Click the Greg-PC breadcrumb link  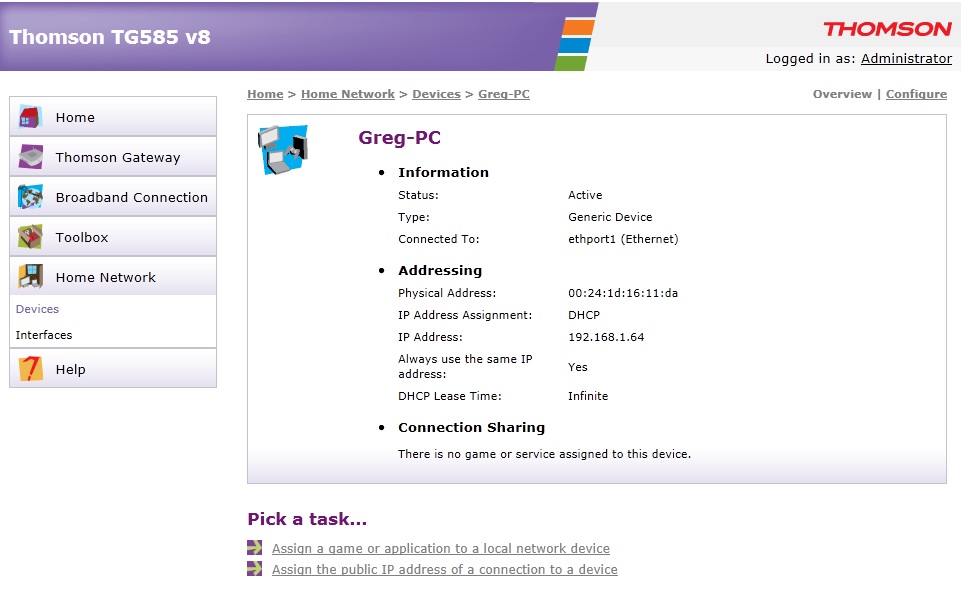click(x=504, y=94)
